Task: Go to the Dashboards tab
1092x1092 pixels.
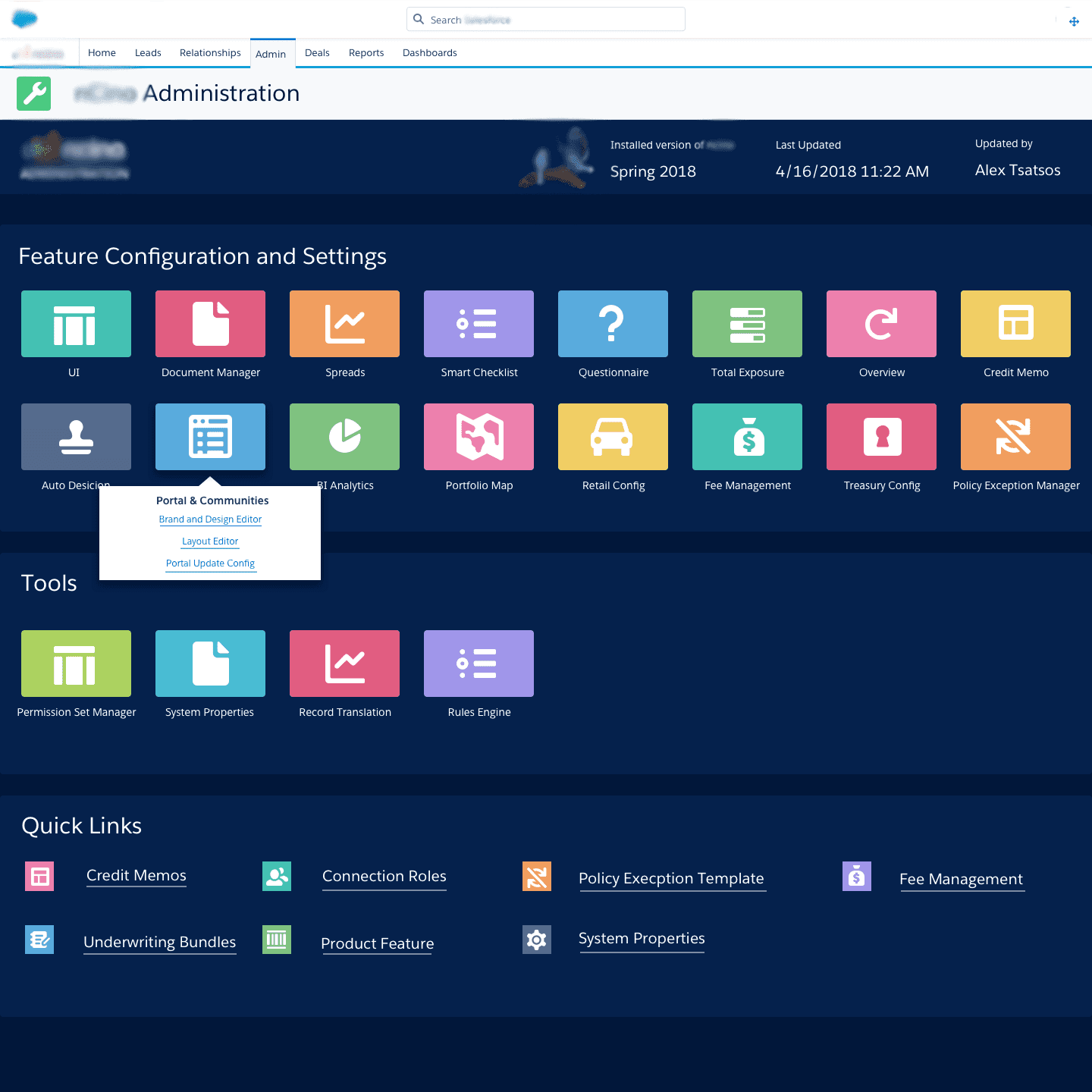Action: tap(430, 53)
